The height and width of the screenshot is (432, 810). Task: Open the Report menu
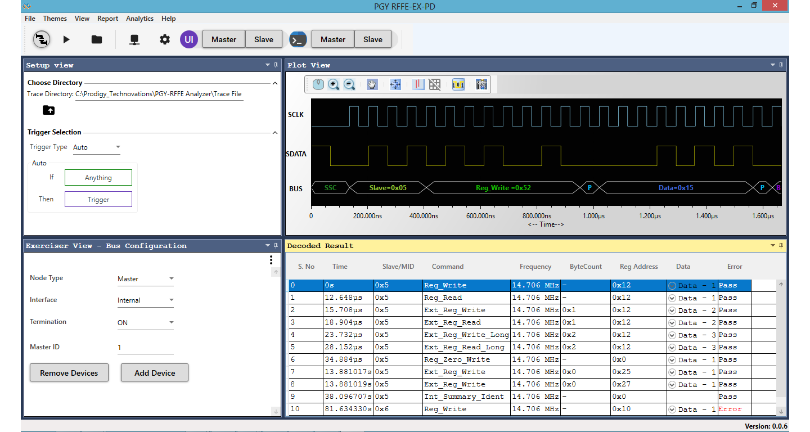(x=107, y=19)
